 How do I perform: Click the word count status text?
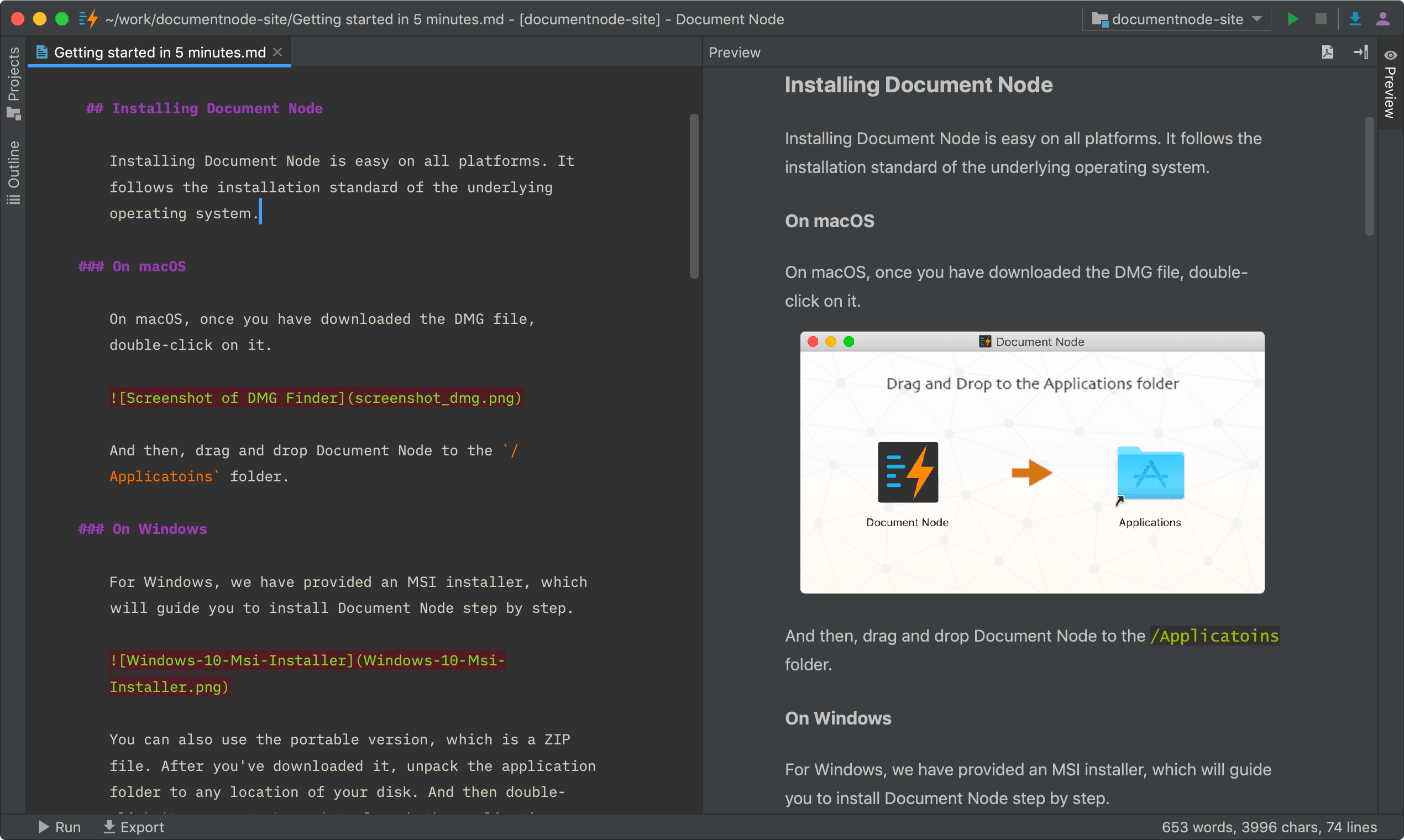[1269, 827]
